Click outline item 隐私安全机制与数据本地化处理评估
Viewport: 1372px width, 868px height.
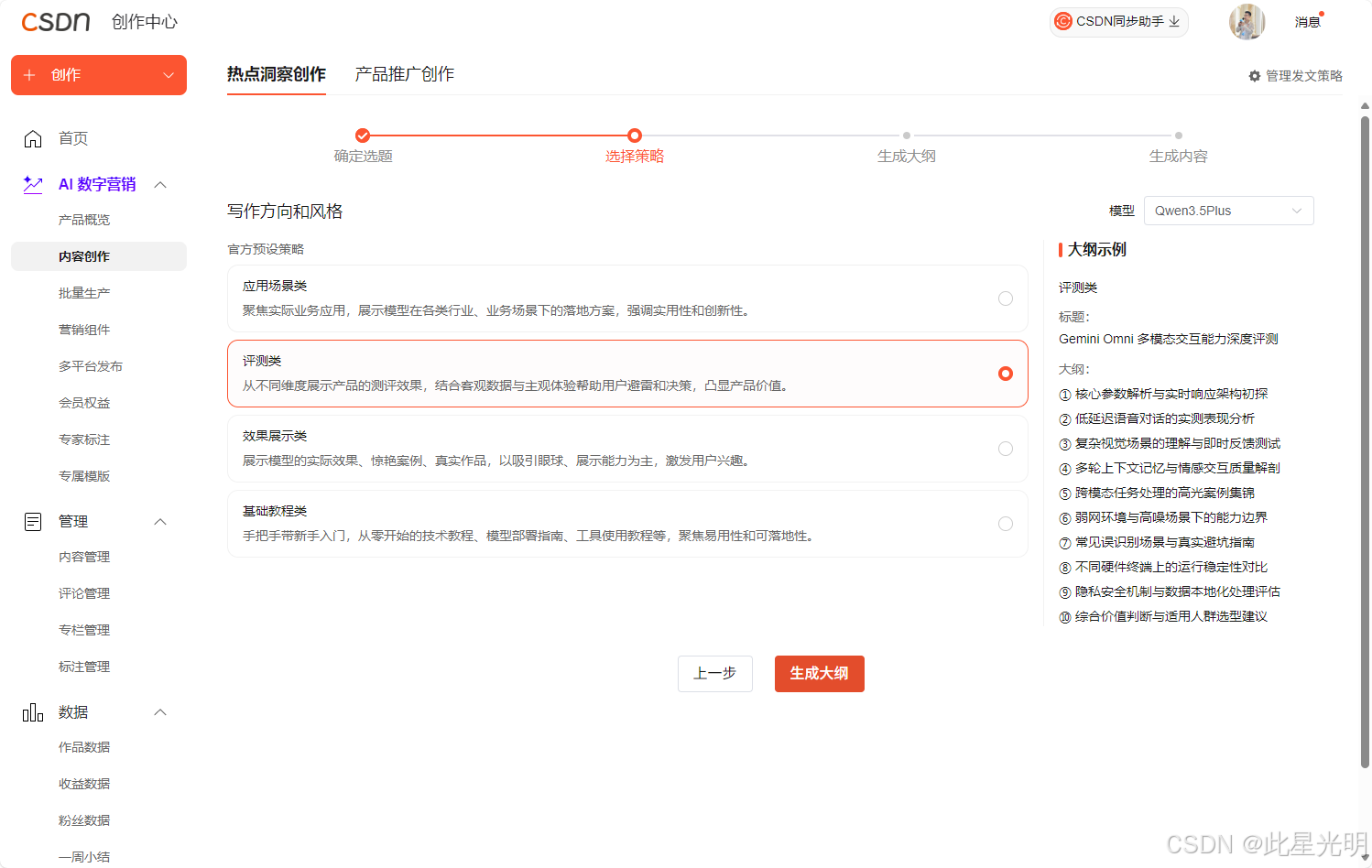pos(1178,591)
